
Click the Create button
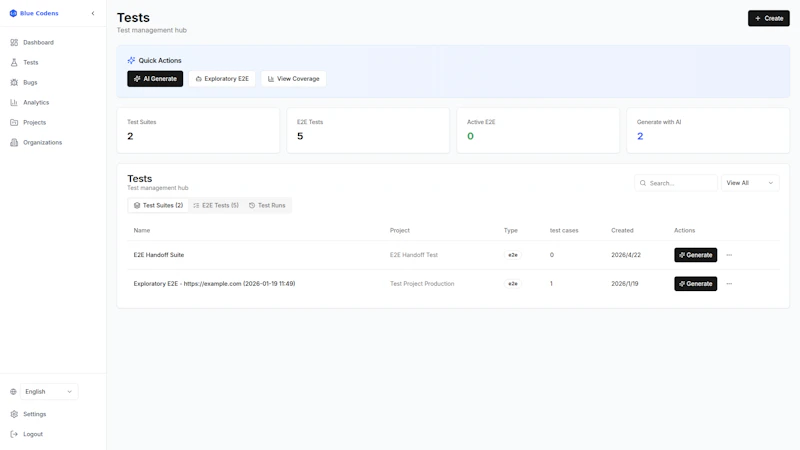coord(768,18)
